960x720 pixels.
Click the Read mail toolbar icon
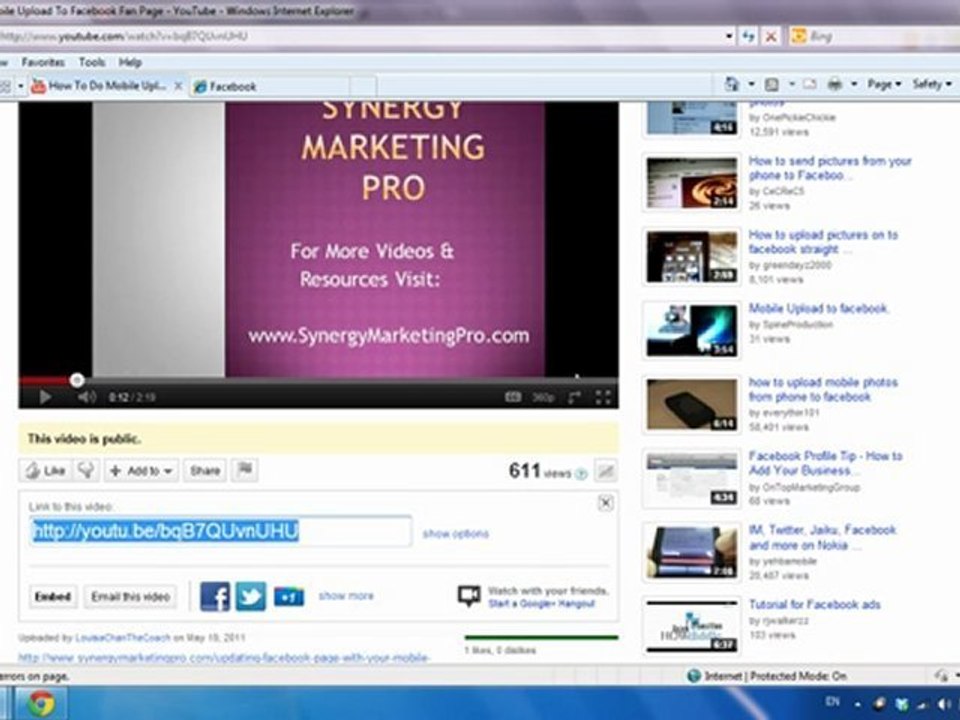[x=810, y=84]
